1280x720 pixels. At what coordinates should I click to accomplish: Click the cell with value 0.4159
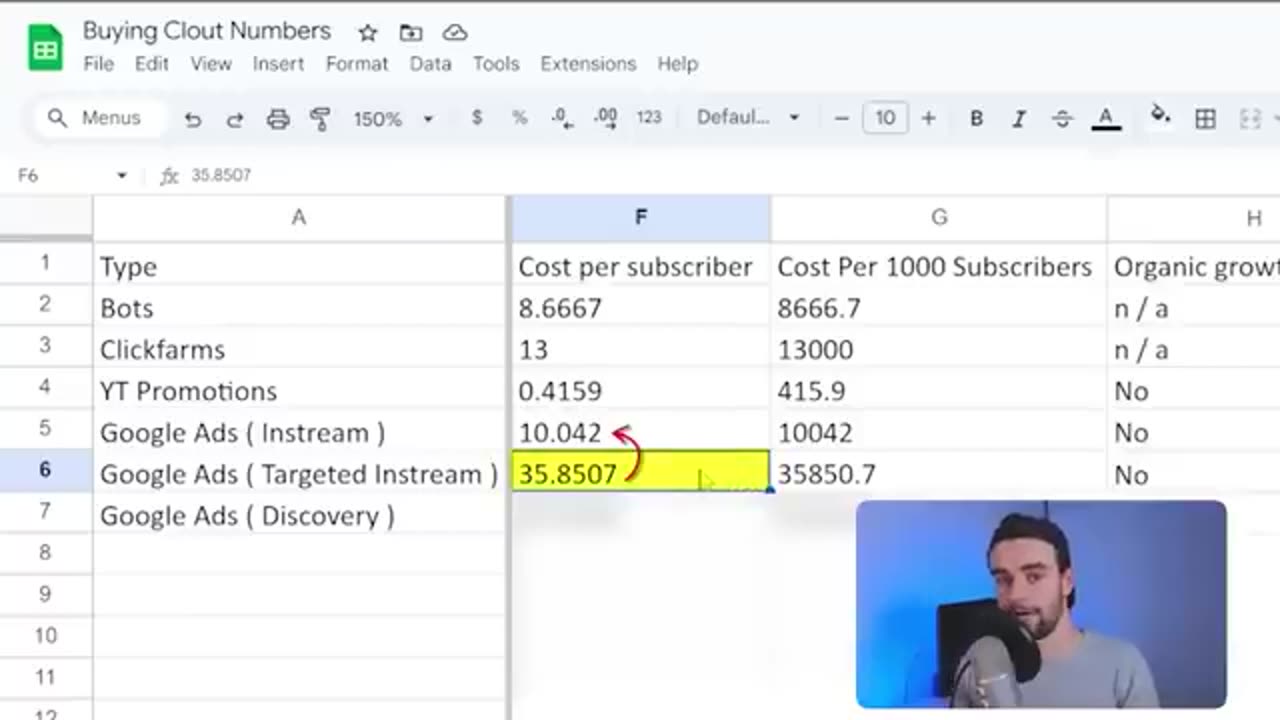(641, 391)
